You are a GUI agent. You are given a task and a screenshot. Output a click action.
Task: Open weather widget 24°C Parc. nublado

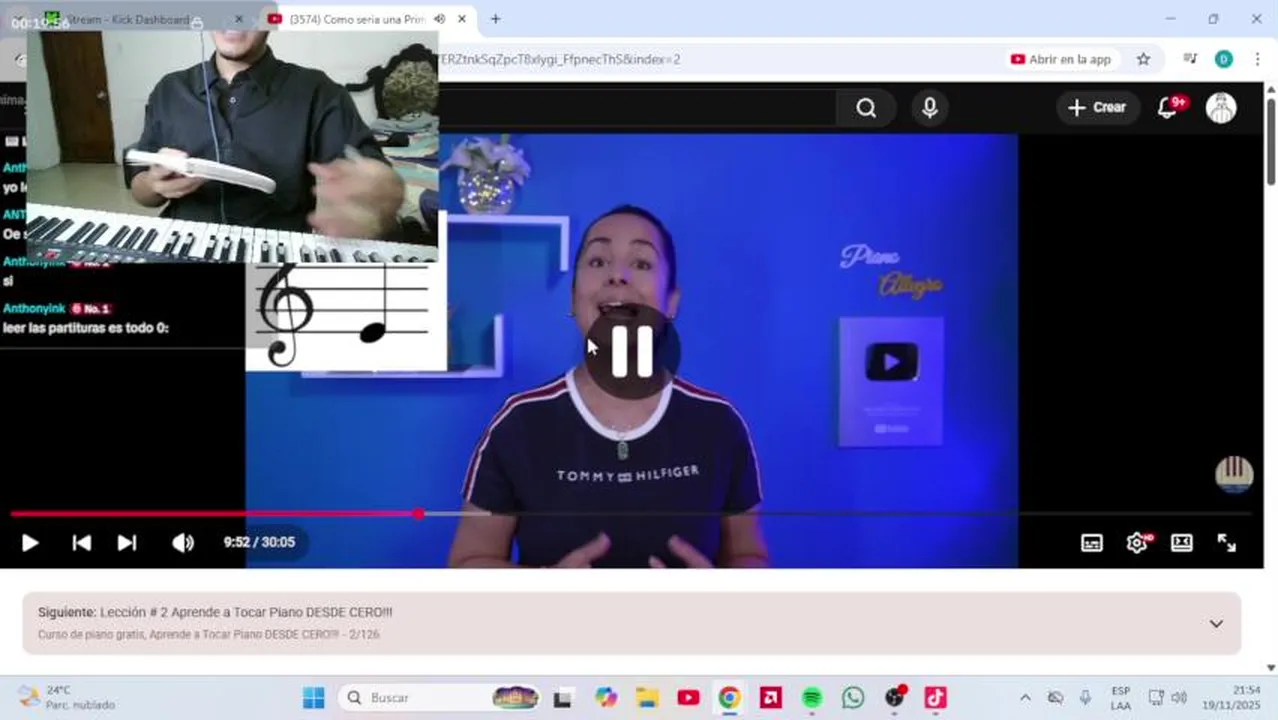[67, 697]
